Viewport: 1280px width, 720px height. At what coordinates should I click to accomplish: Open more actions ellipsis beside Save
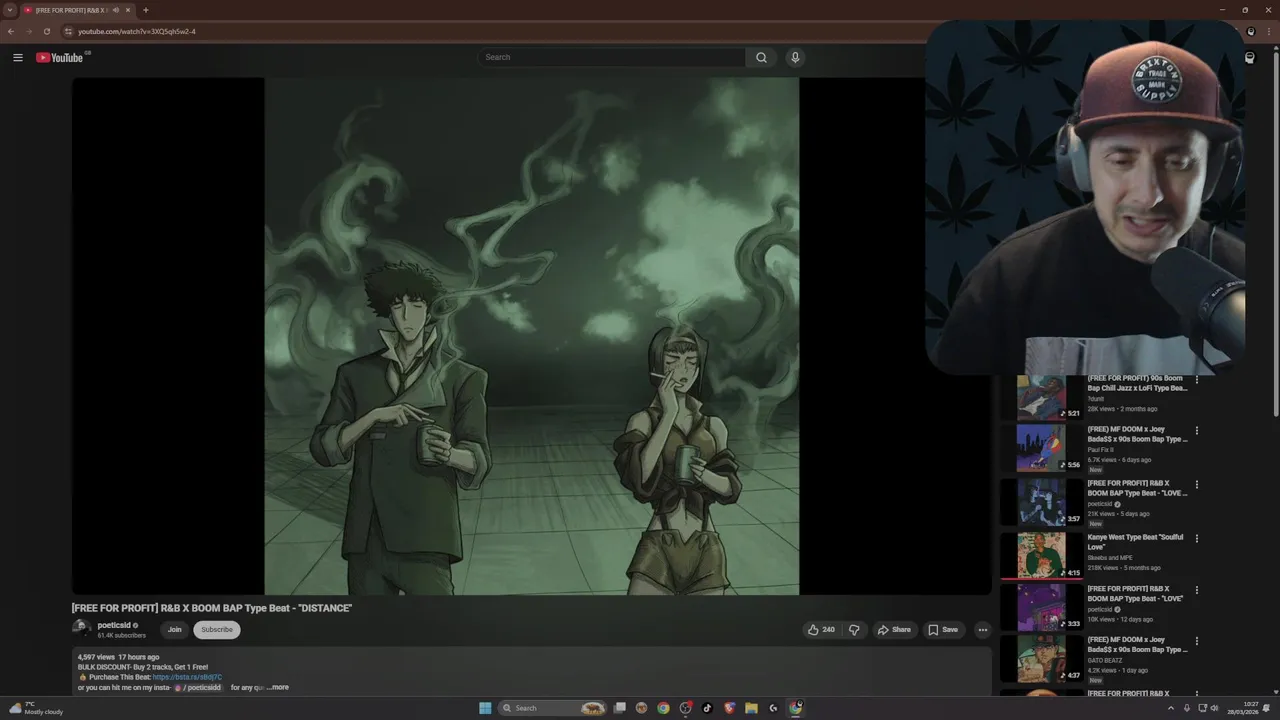[982, 630]
